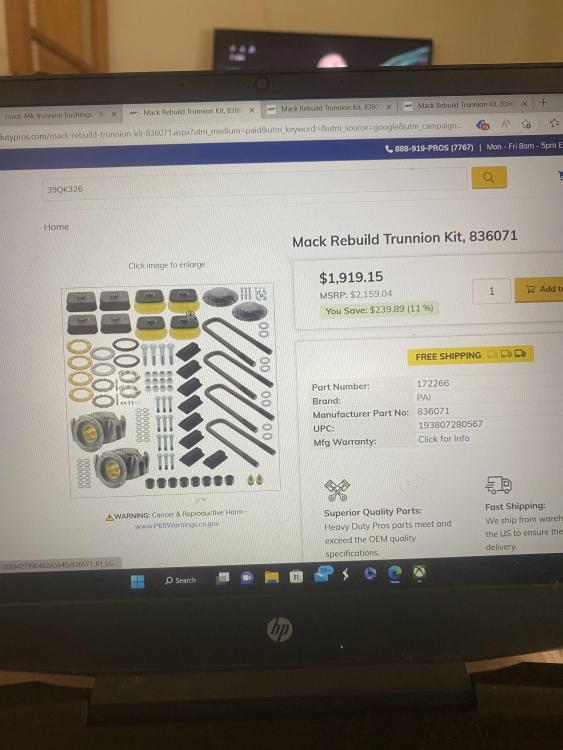Open the Teams chat taskbar icon

point(247,578)
